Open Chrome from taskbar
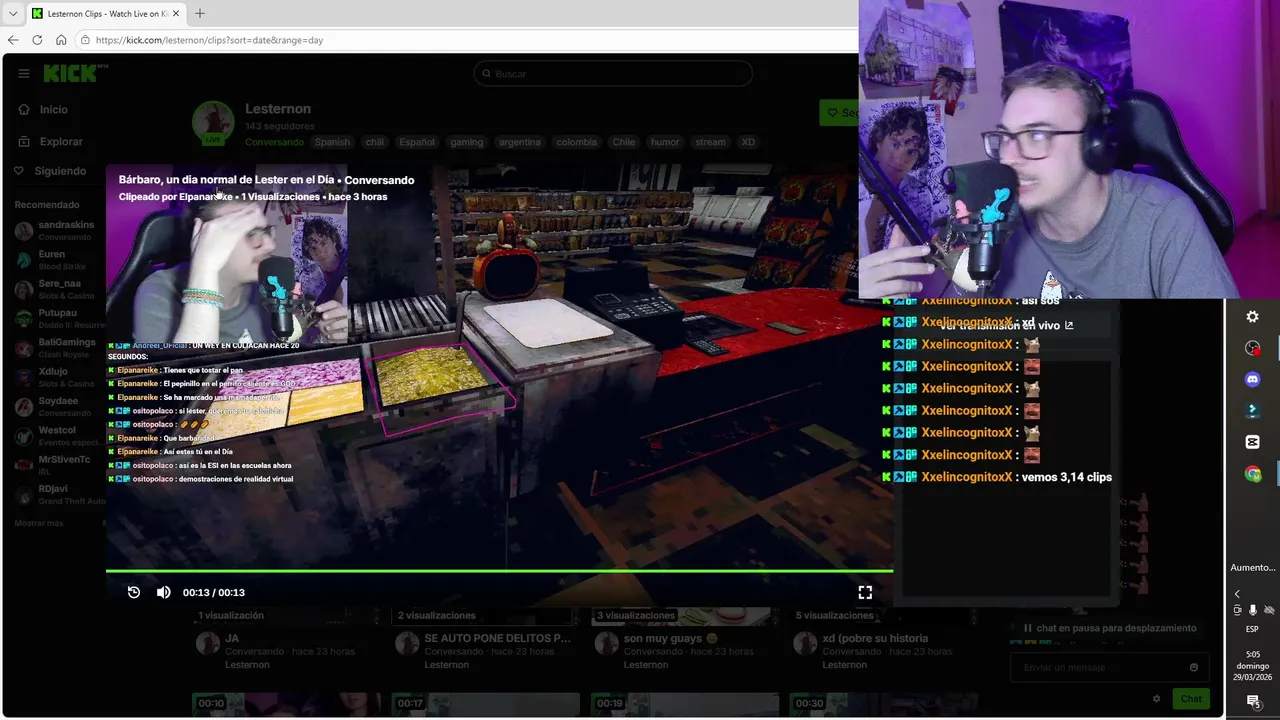 coord(1252,474)
